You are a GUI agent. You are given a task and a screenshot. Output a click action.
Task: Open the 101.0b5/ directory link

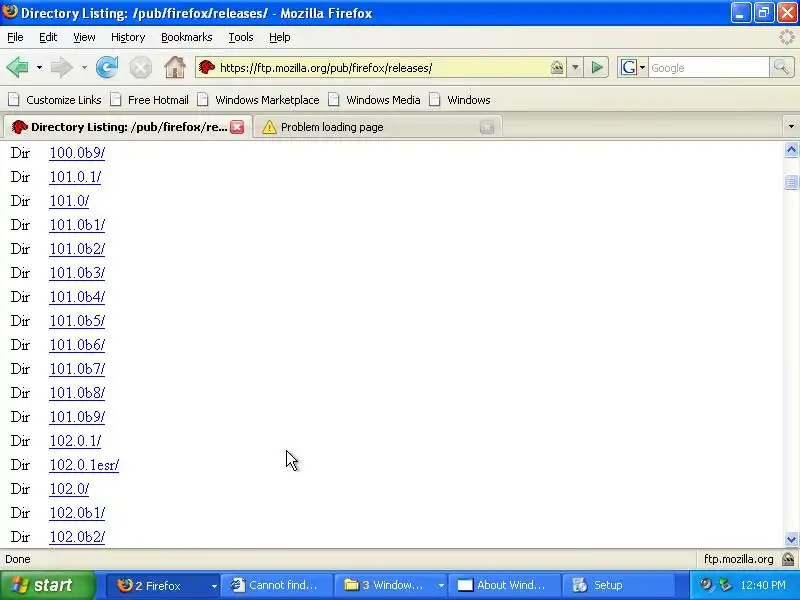[77, 320]
